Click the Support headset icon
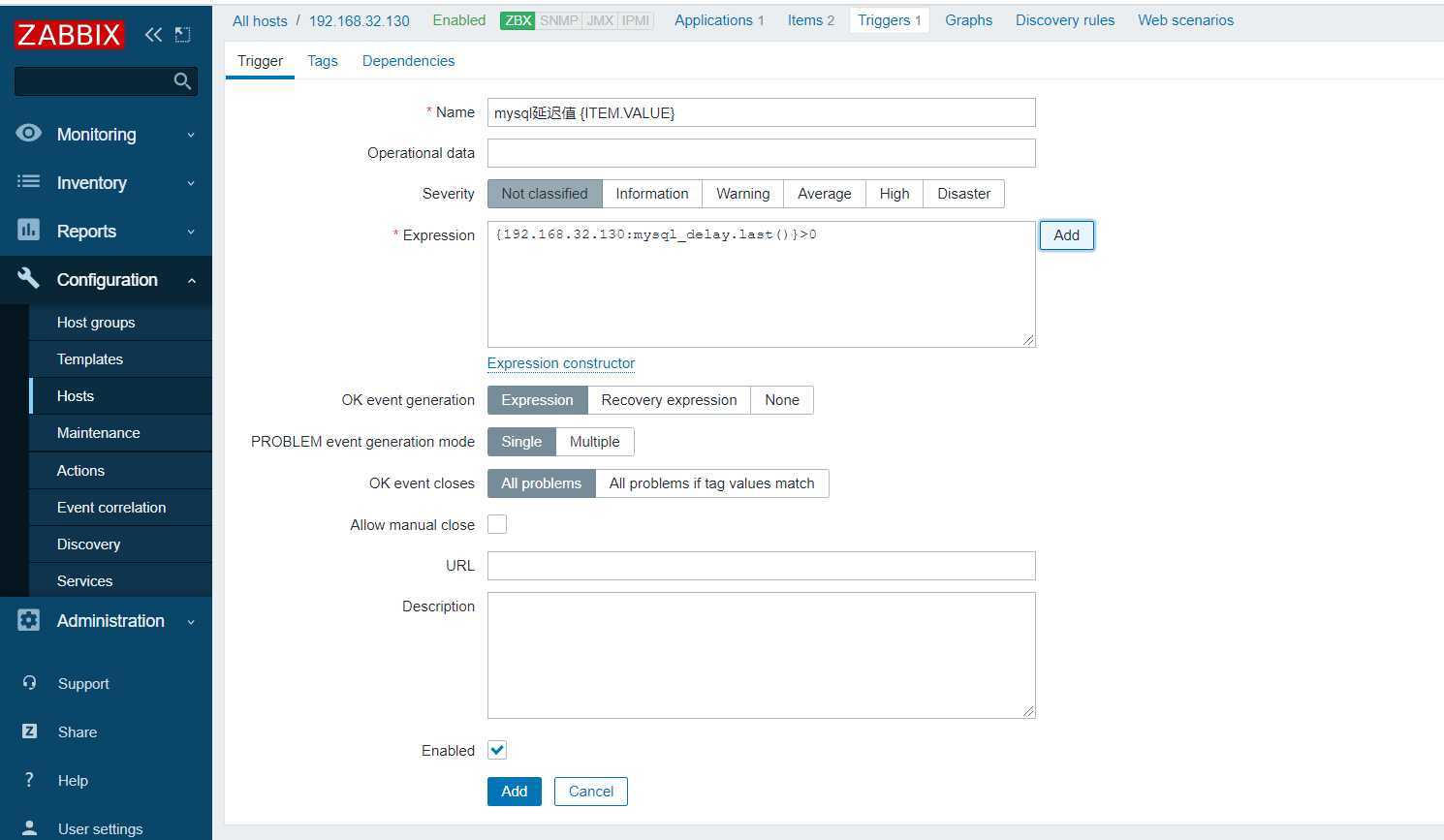This screenshot has height=840, width=1444. pyautogui.click(x=29, y=683)
